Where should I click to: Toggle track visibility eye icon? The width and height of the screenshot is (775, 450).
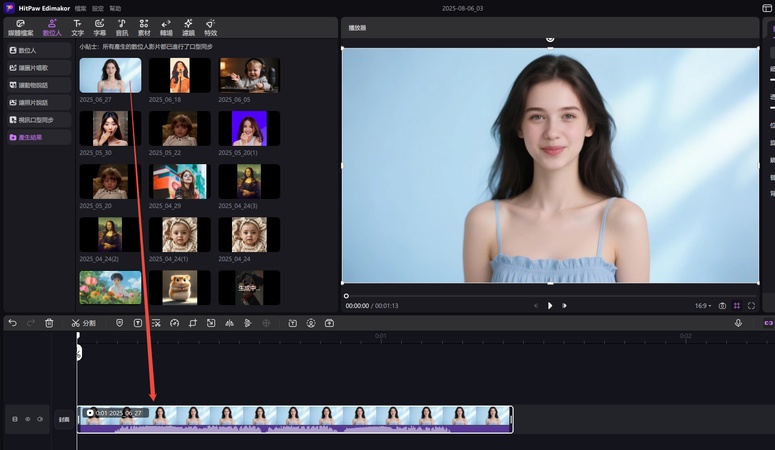(27, 419)
